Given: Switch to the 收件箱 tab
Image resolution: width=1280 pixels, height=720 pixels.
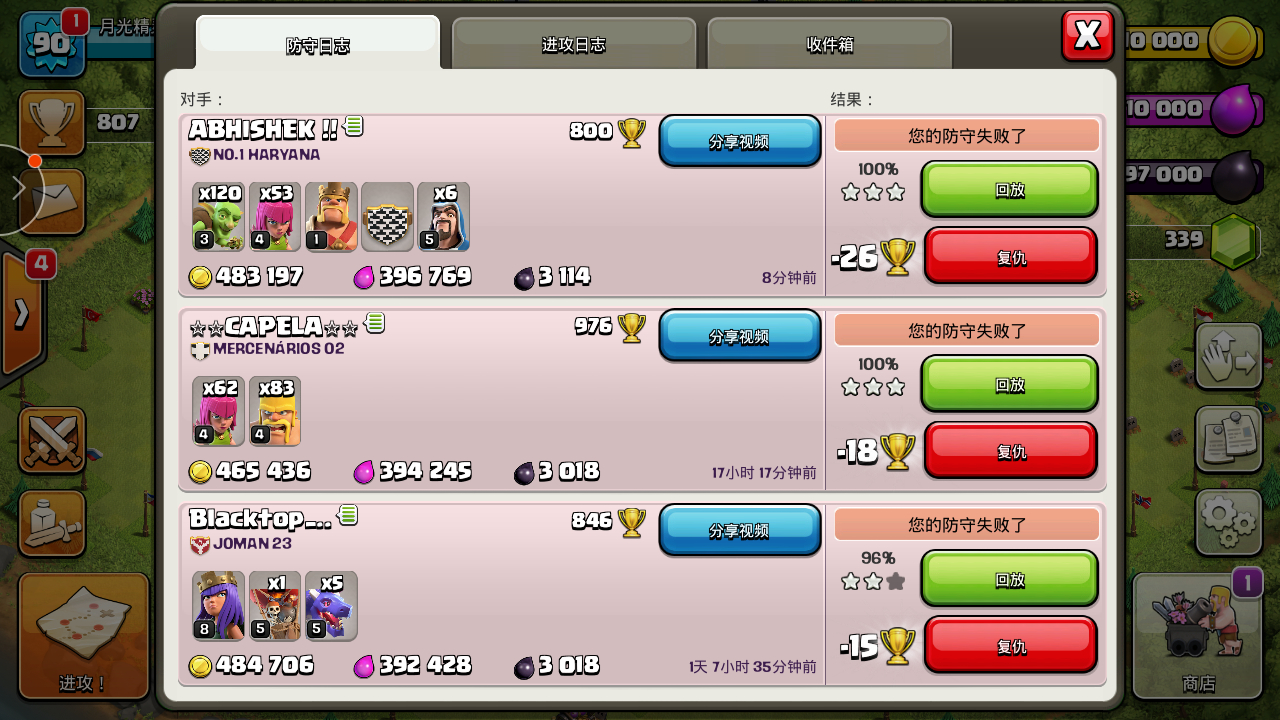Looking at the screenshot, I should (830, 44).
